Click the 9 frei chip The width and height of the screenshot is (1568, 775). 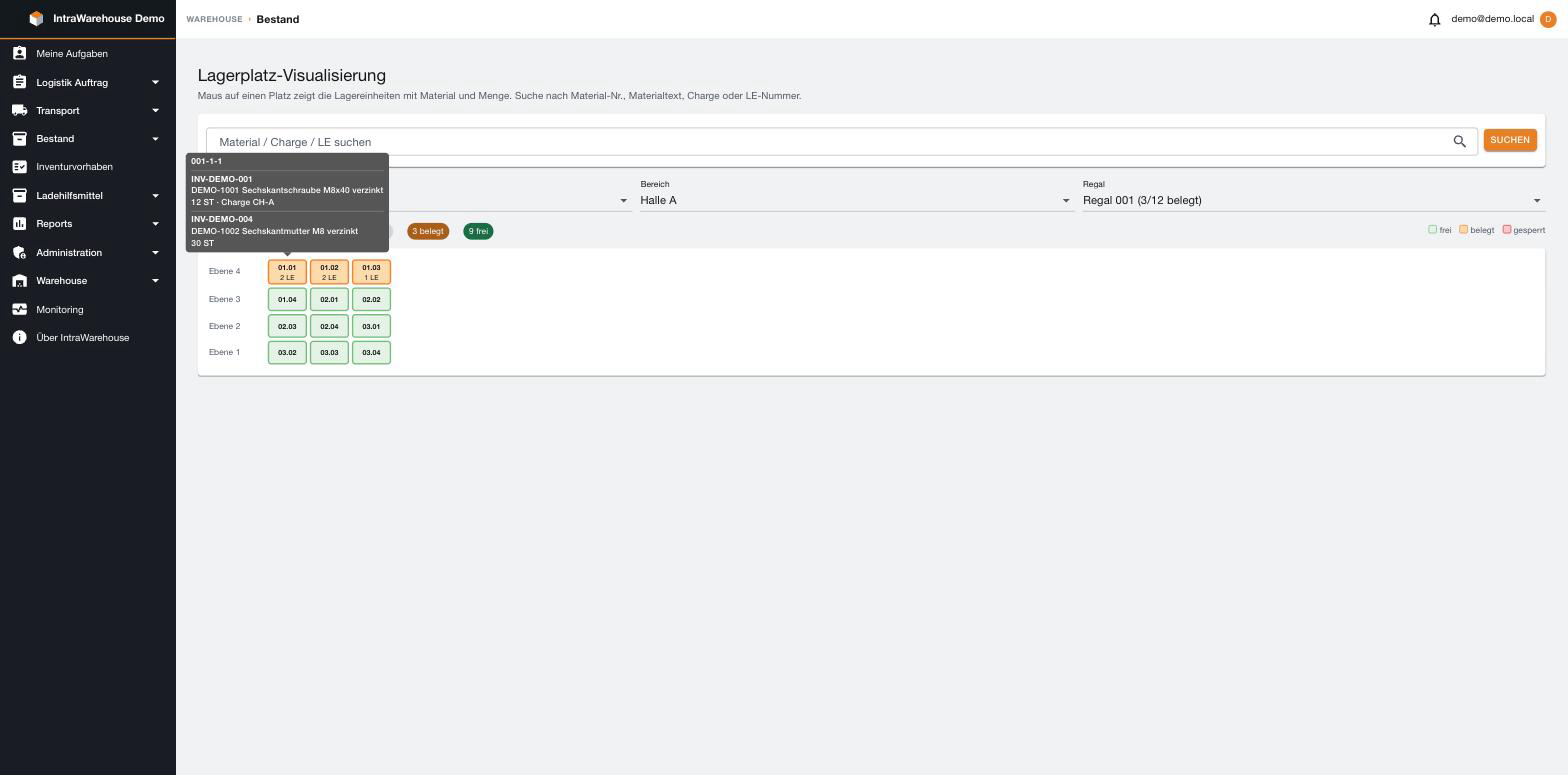click(x=478, y=231)
